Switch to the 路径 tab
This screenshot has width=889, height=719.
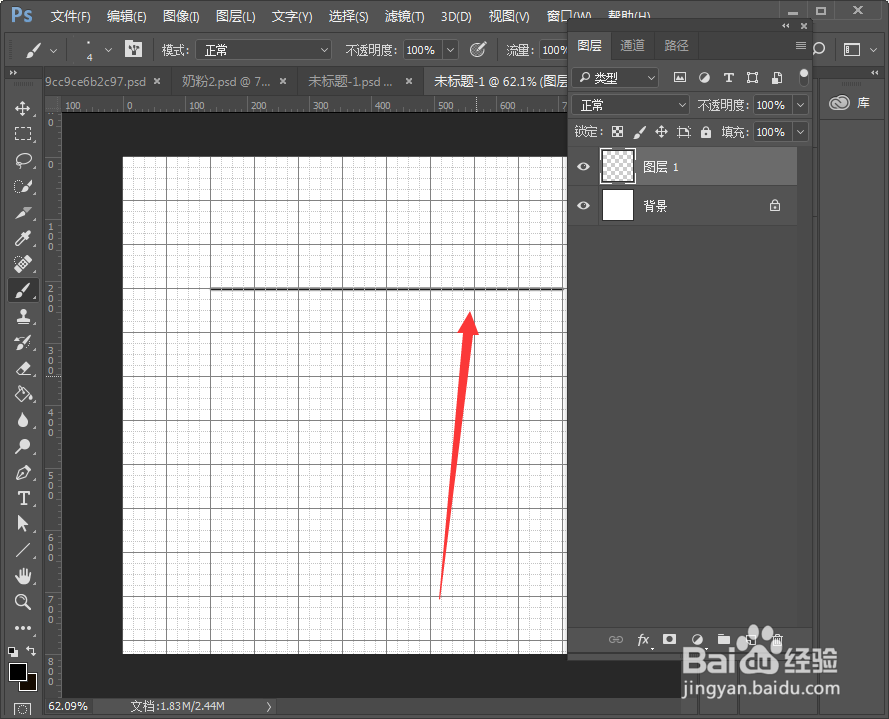tap(676, 45)
